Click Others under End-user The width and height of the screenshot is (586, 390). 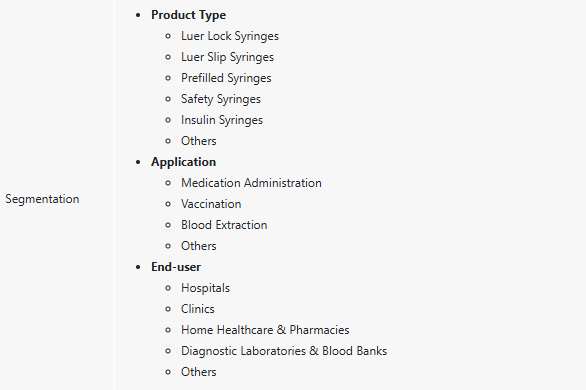(198, 372)
